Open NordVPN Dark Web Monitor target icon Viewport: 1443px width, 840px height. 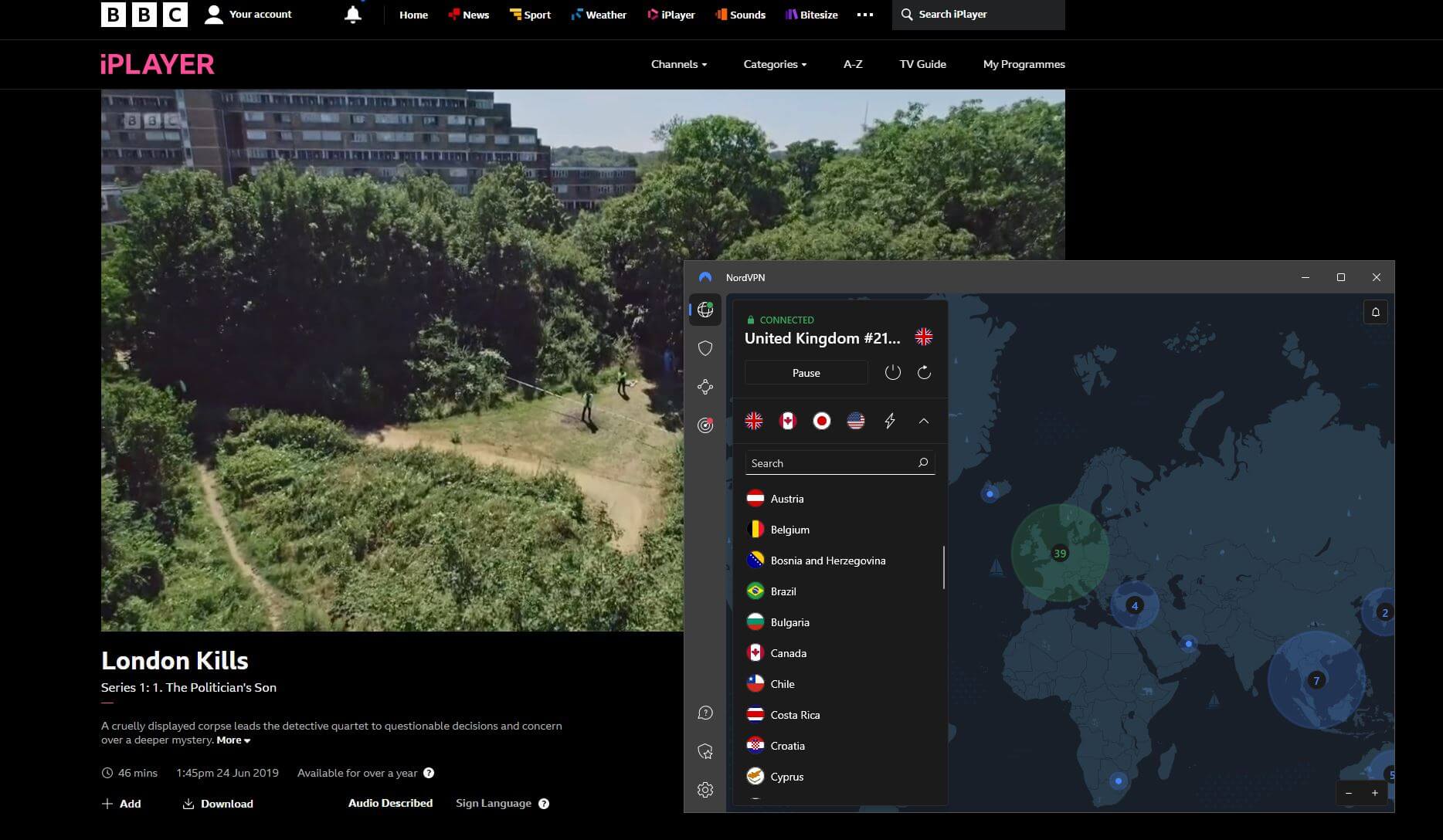(x=705, y=425)
